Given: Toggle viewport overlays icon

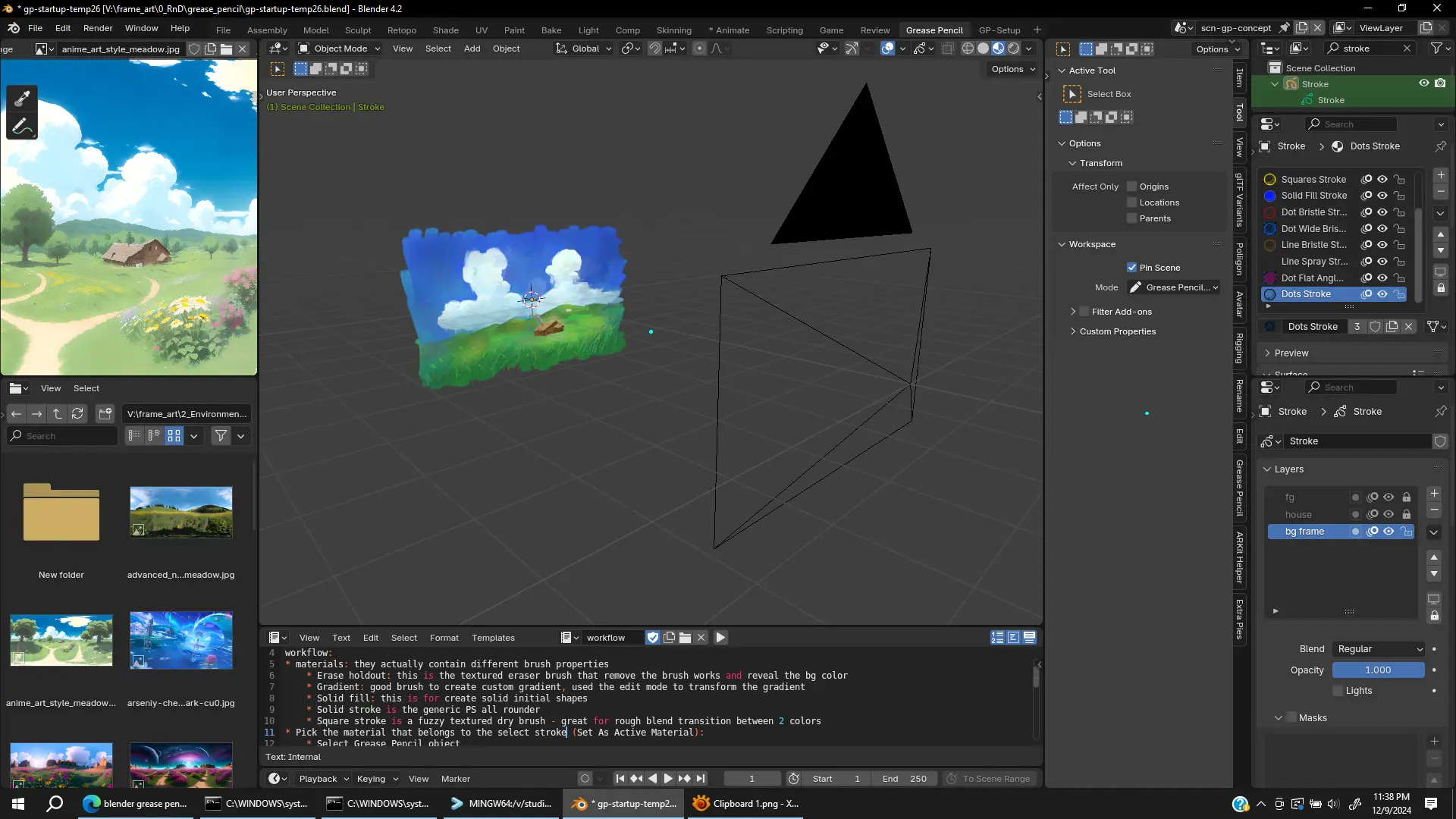Looking at the screenshot, I should pyautogui.click(x=888, y=49).
